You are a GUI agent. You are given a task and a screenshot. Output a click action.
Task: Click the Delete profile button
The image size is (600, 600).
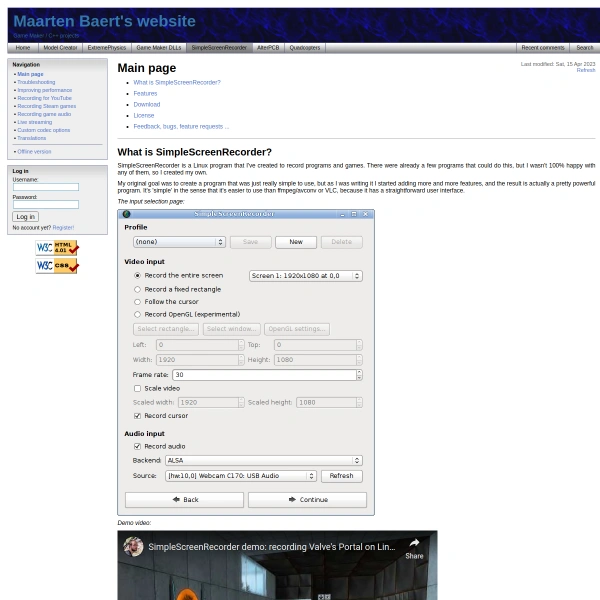click(342, 242)
